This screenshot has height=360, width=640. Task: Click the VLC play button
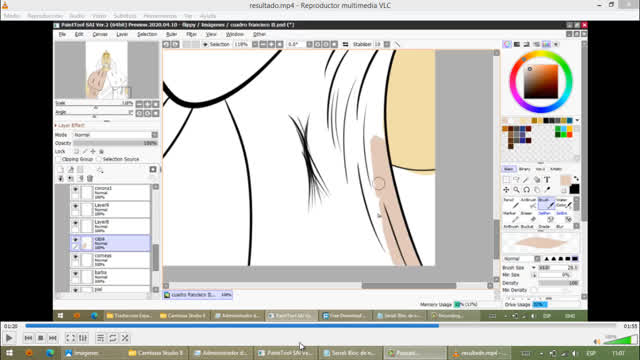click(9, 338)
